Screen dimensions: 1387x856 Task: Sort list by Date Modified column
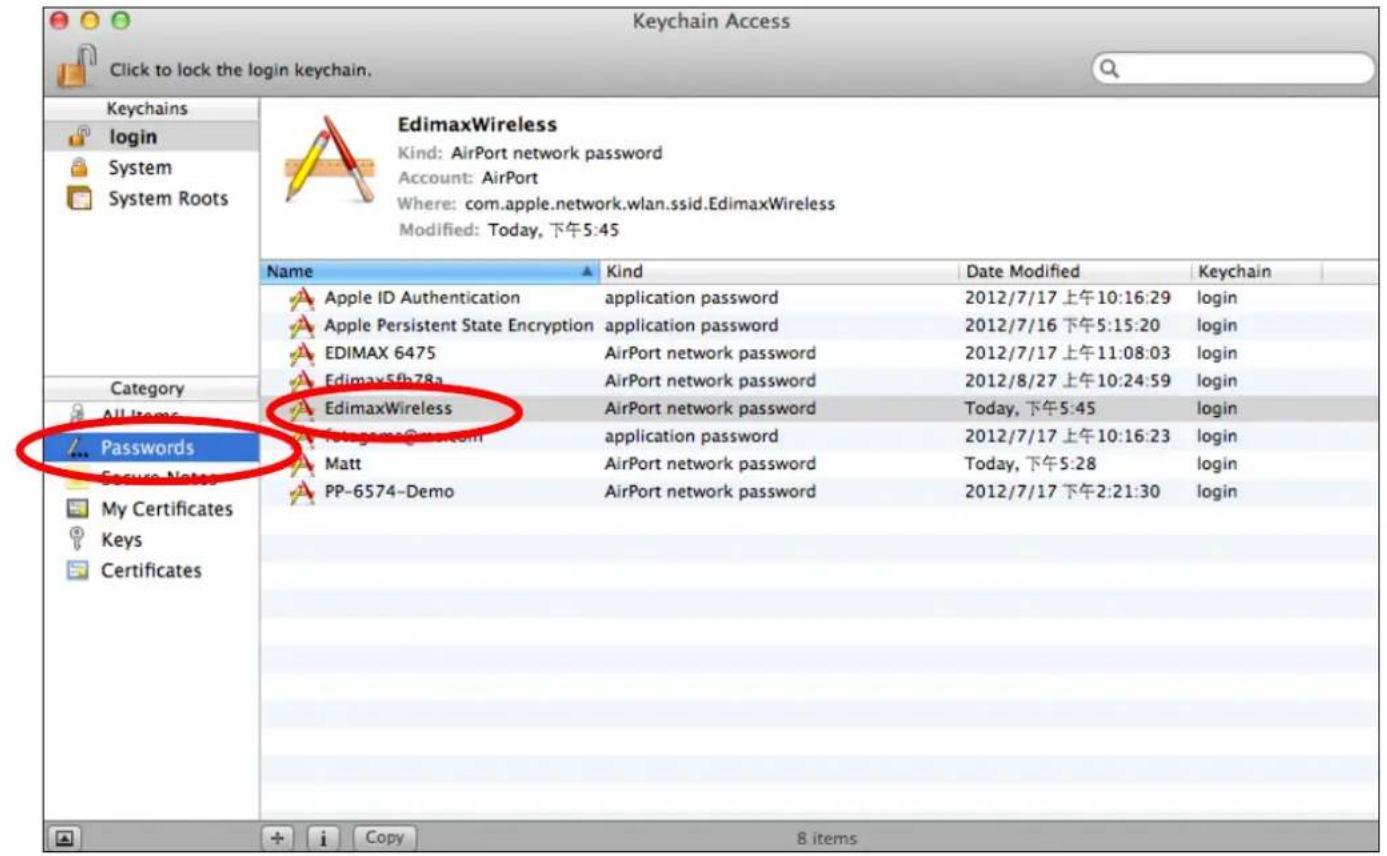(1074, 271)
